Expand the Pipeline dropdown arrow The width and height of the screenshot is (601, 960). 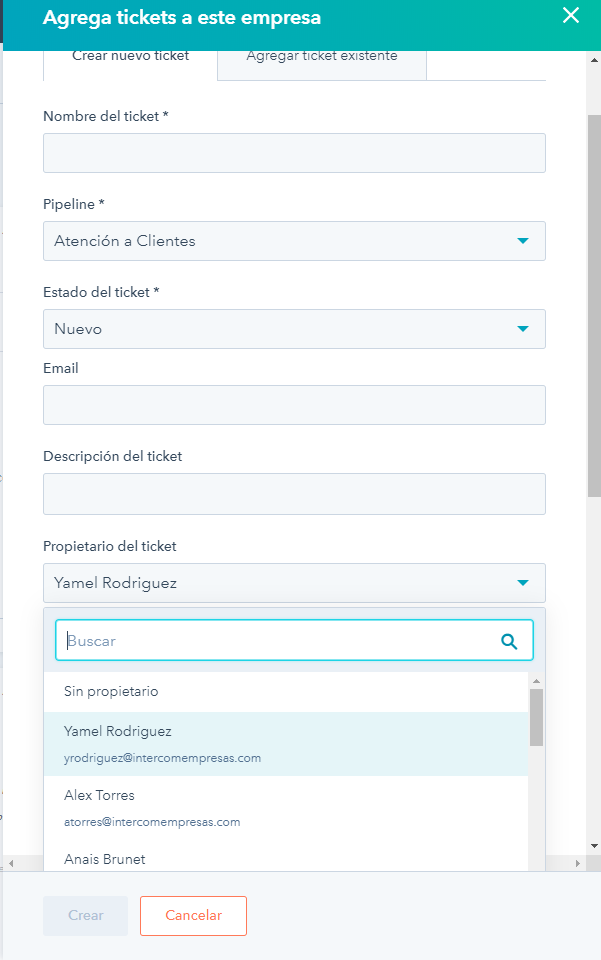tap(522, 241)
